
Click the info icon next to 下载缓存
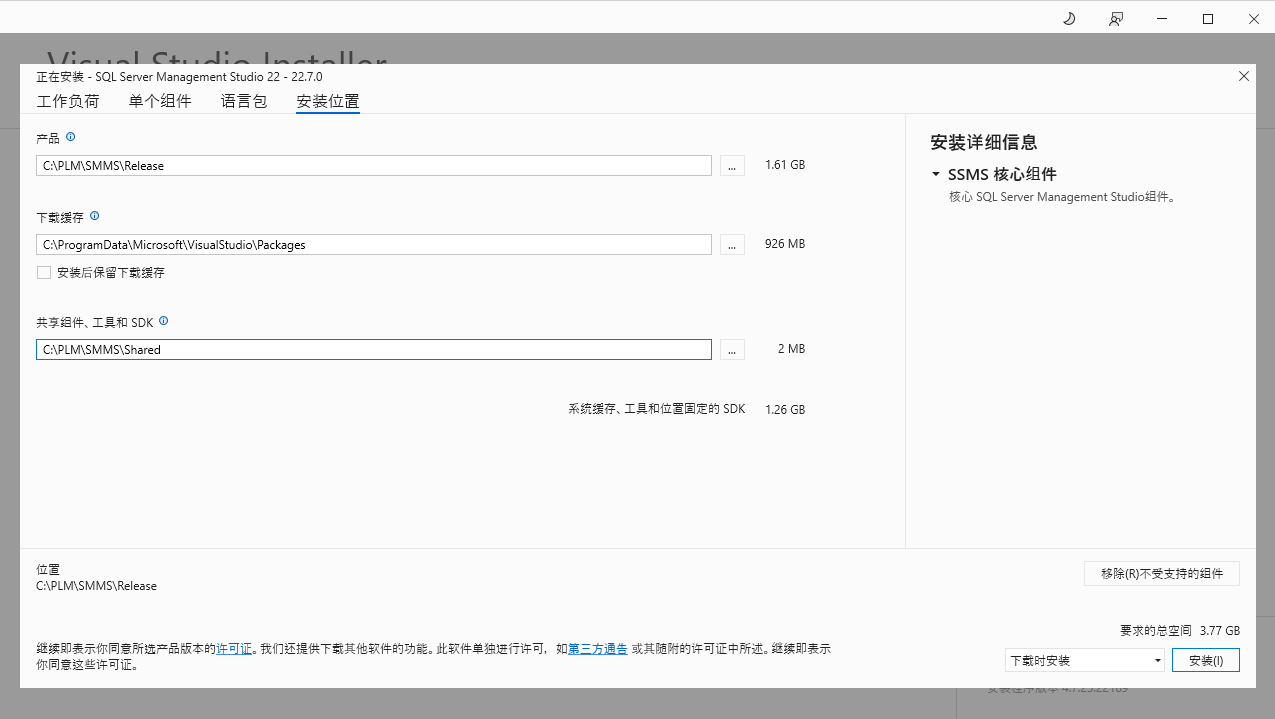pyautogui.click(x=95, y=216)
